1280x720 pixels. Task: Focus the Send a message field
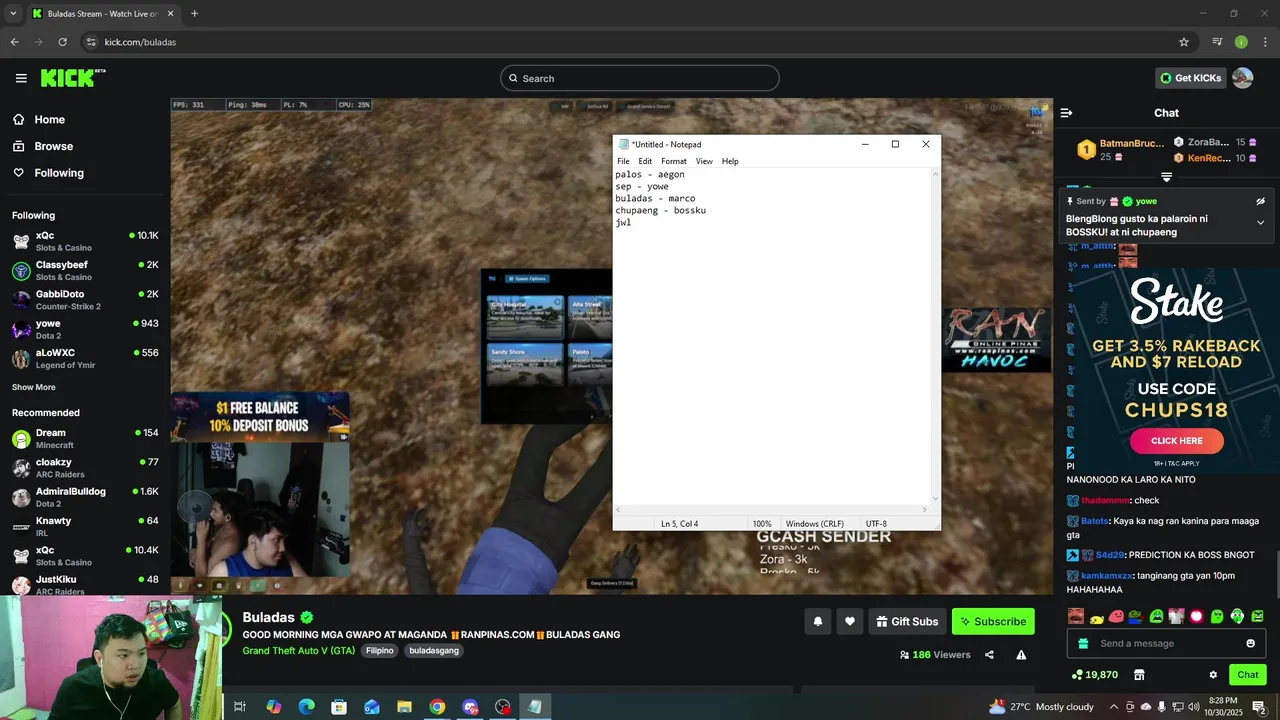click(1166, 643)
